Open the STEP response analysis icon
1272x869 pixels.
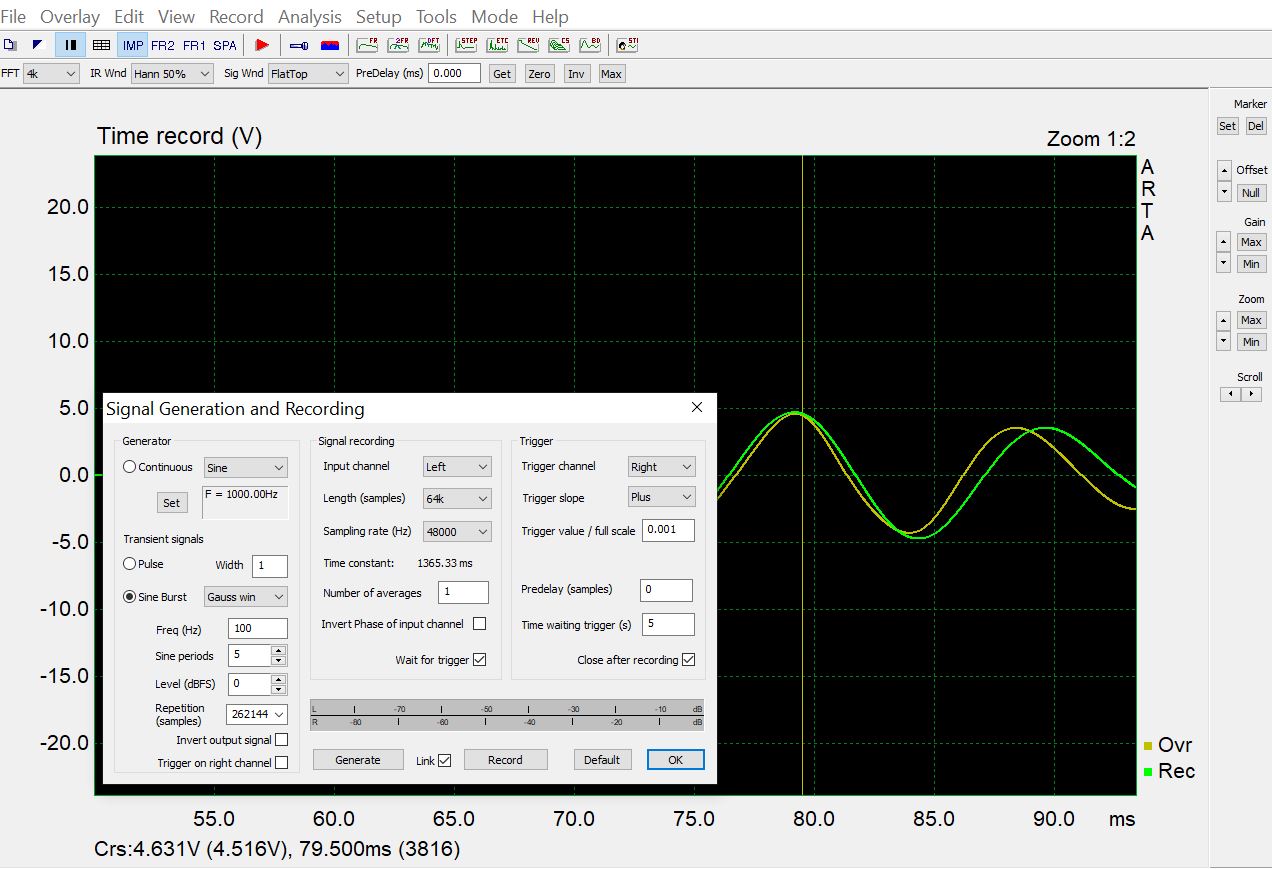point(466,45)
